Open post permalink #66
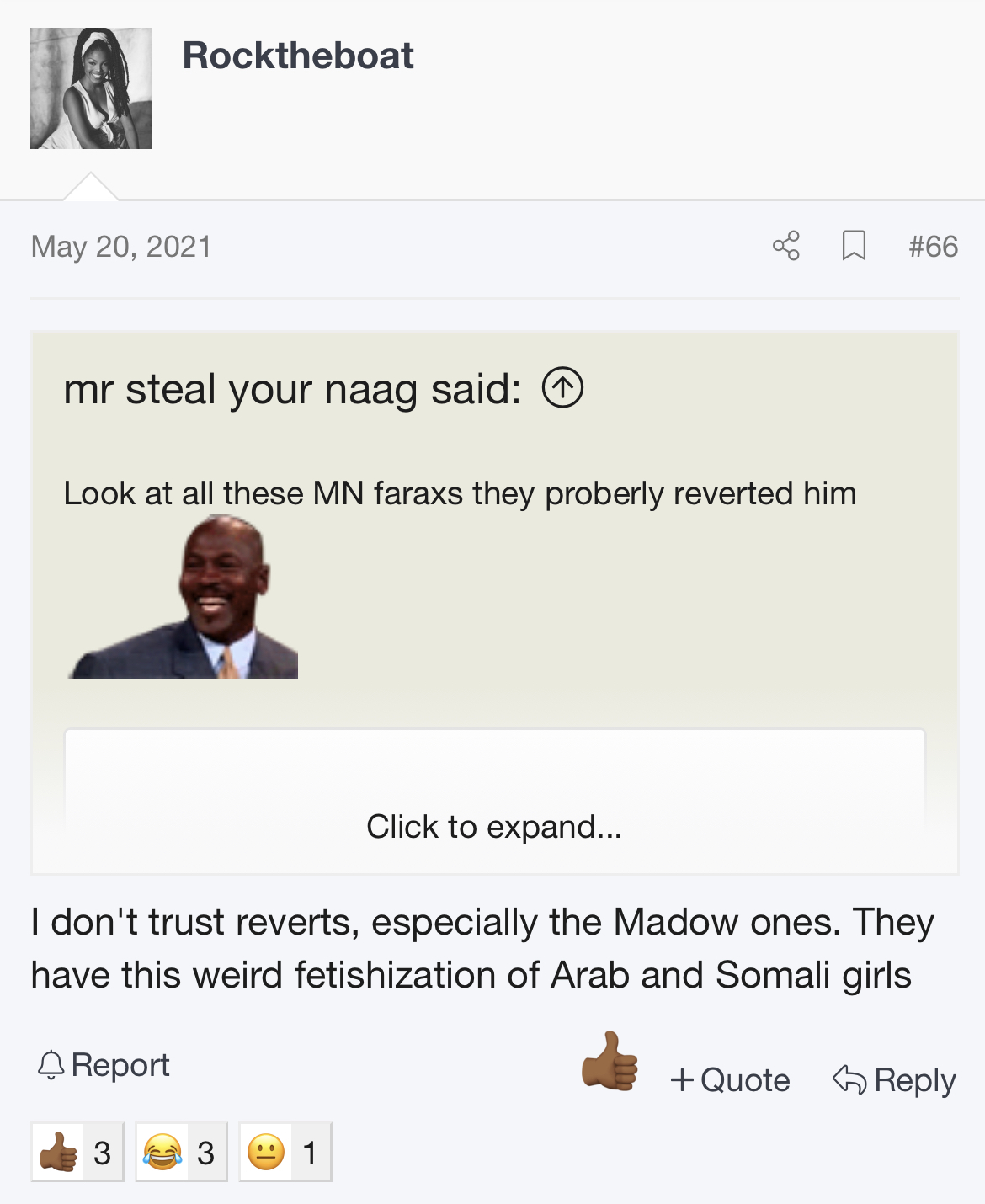985x1204 pixels. pyautogui.click(x=933, y=246)
